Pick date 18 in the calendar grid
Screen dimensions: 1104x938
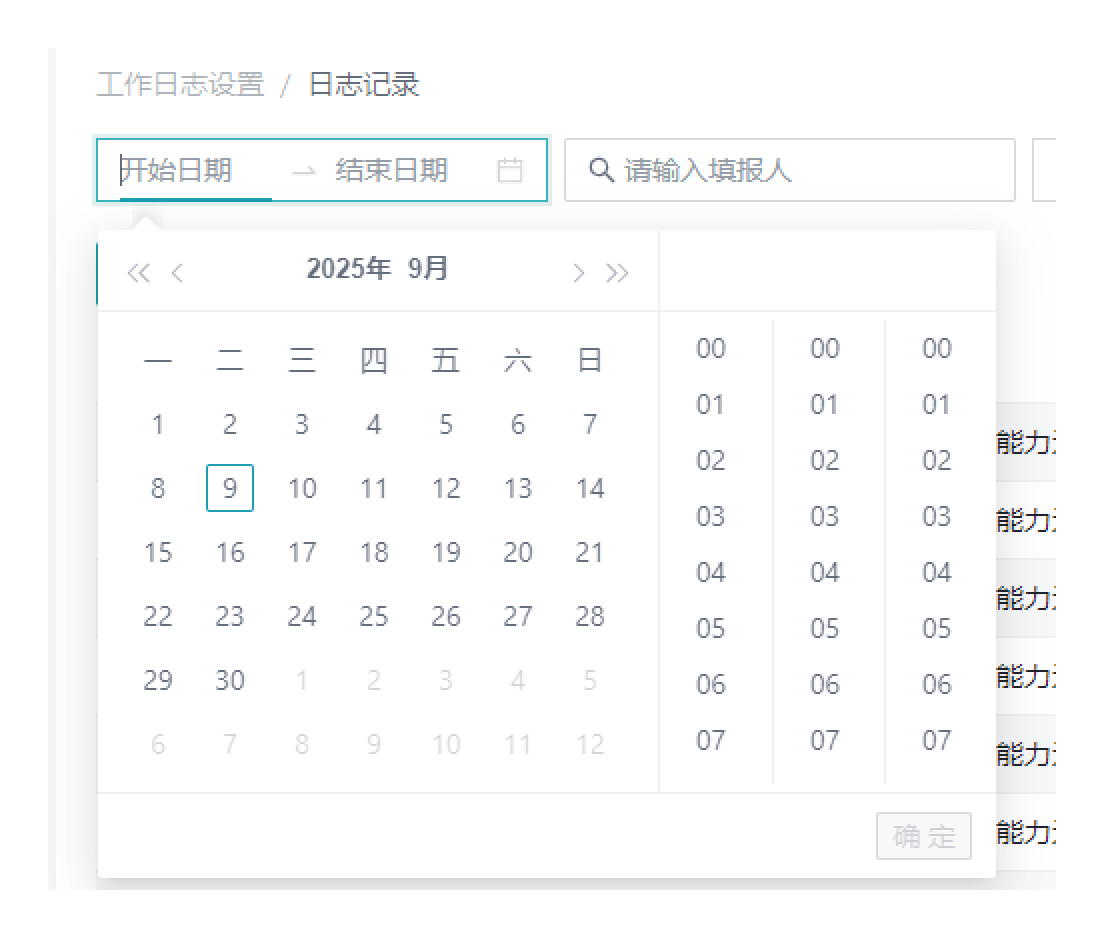pyautogui.click(x=374, y=552)
